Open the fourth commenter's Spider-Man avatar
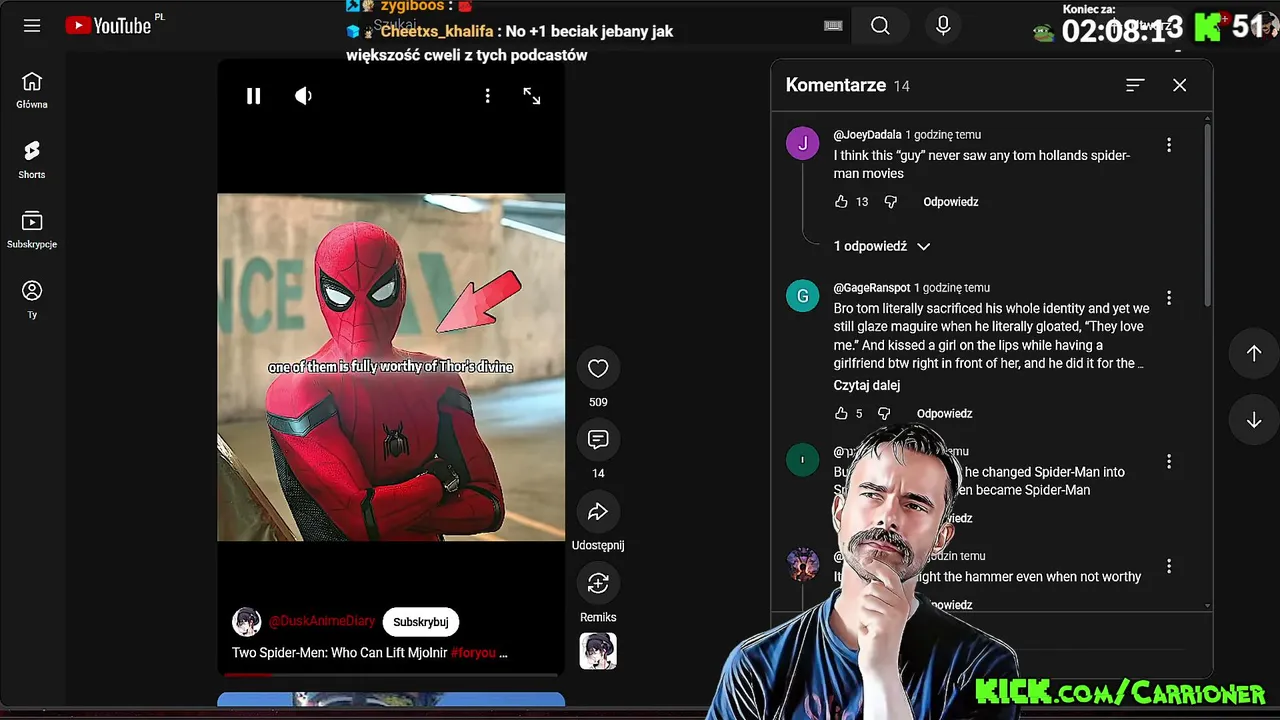The image size is (1280, 720). click(802, 565)
